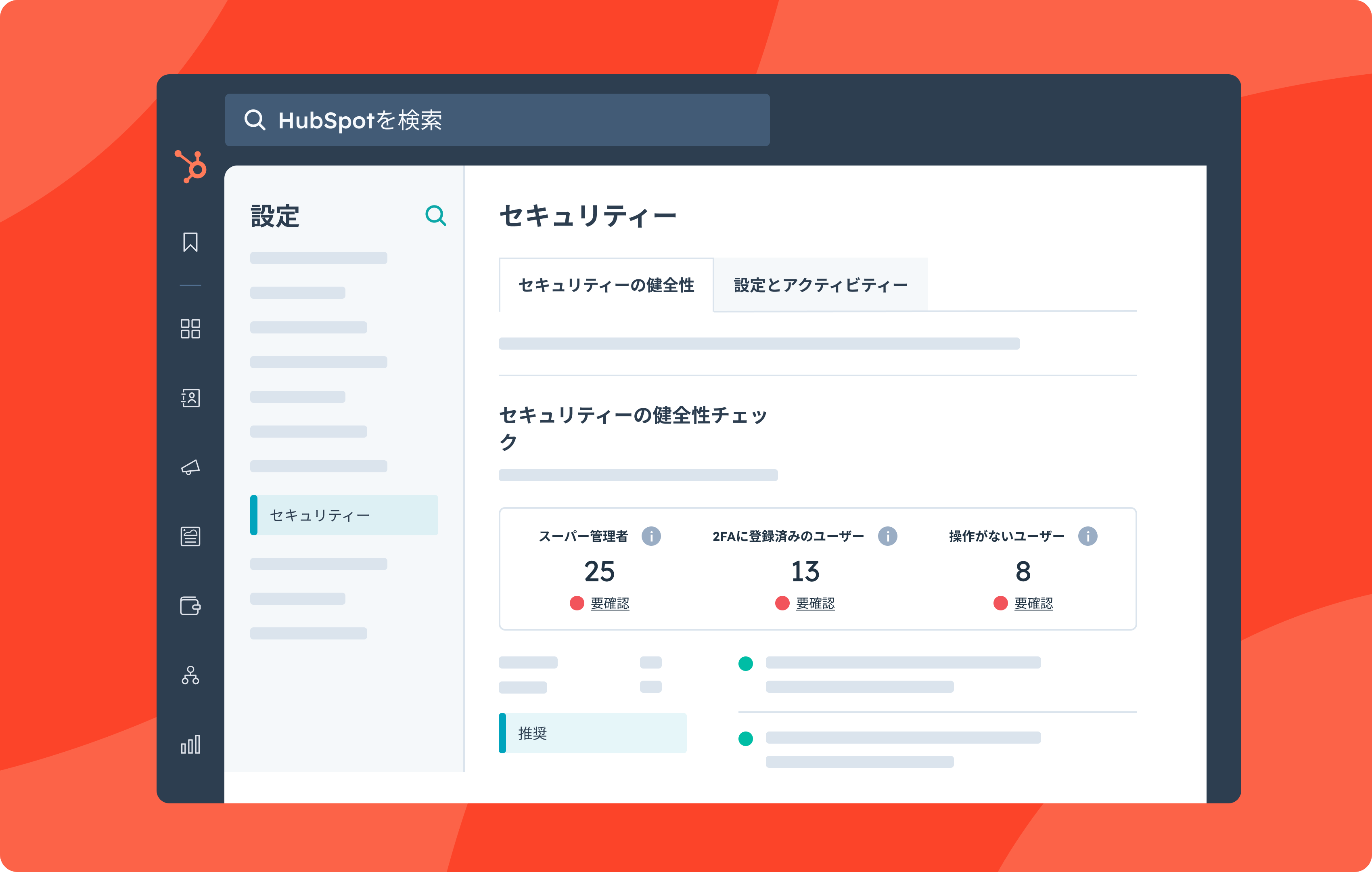Click the HubSpot sprocket logo
This screenshot has height=872, width=1372.
pyautogui.click(x=190, y=166)
